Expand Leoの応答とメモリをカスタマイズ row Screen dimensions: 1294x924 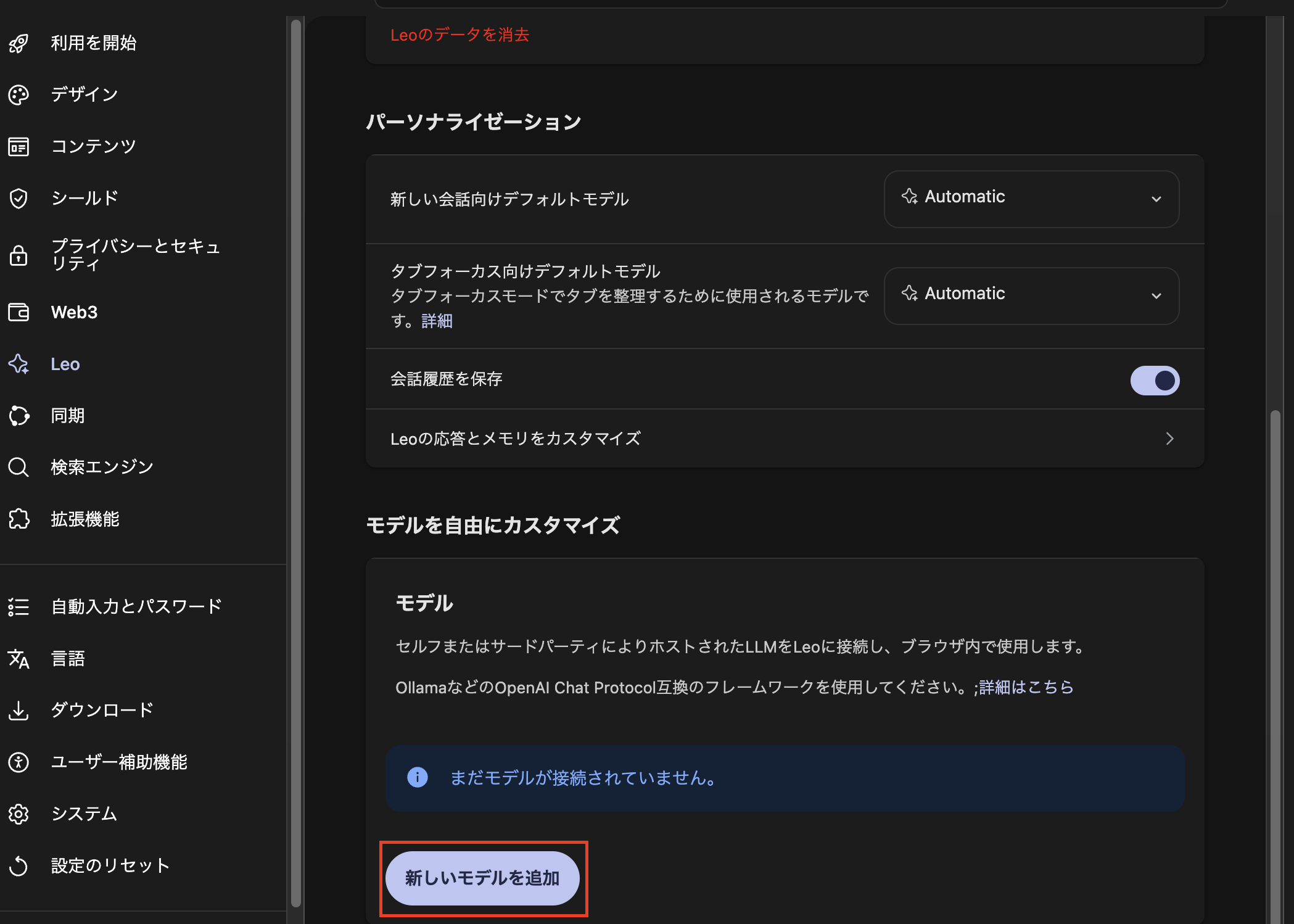[785, 439]
